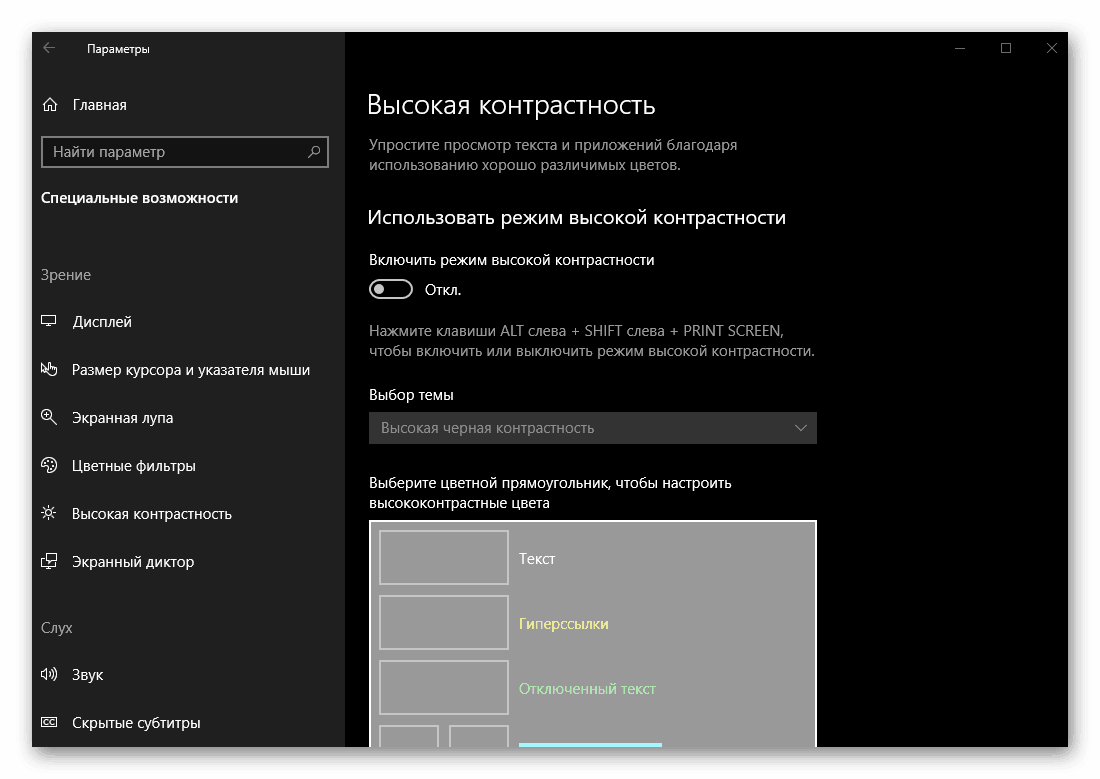Viewport: 1100px width, 779px height.
Task: Click the magnifier search icon in search box
Action: 314,152
